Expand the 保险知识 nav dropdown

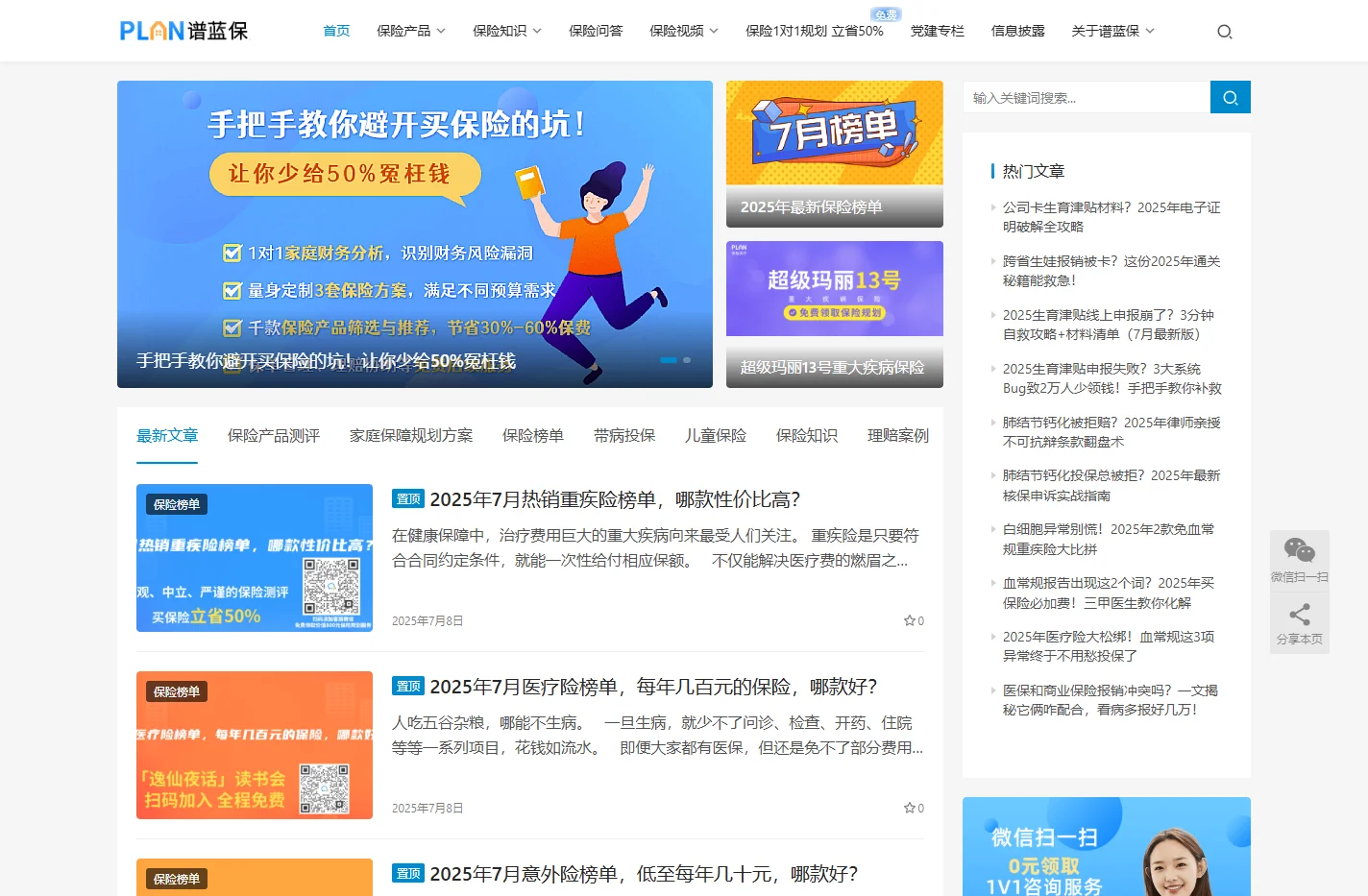click(507, 31)
